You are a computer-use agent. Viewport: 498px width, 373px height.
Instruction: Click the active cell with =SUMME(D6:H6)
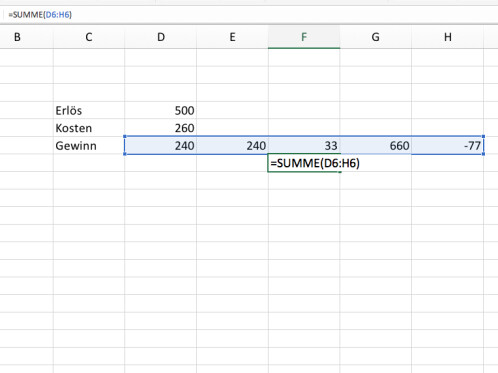click(x=304, y=163)
